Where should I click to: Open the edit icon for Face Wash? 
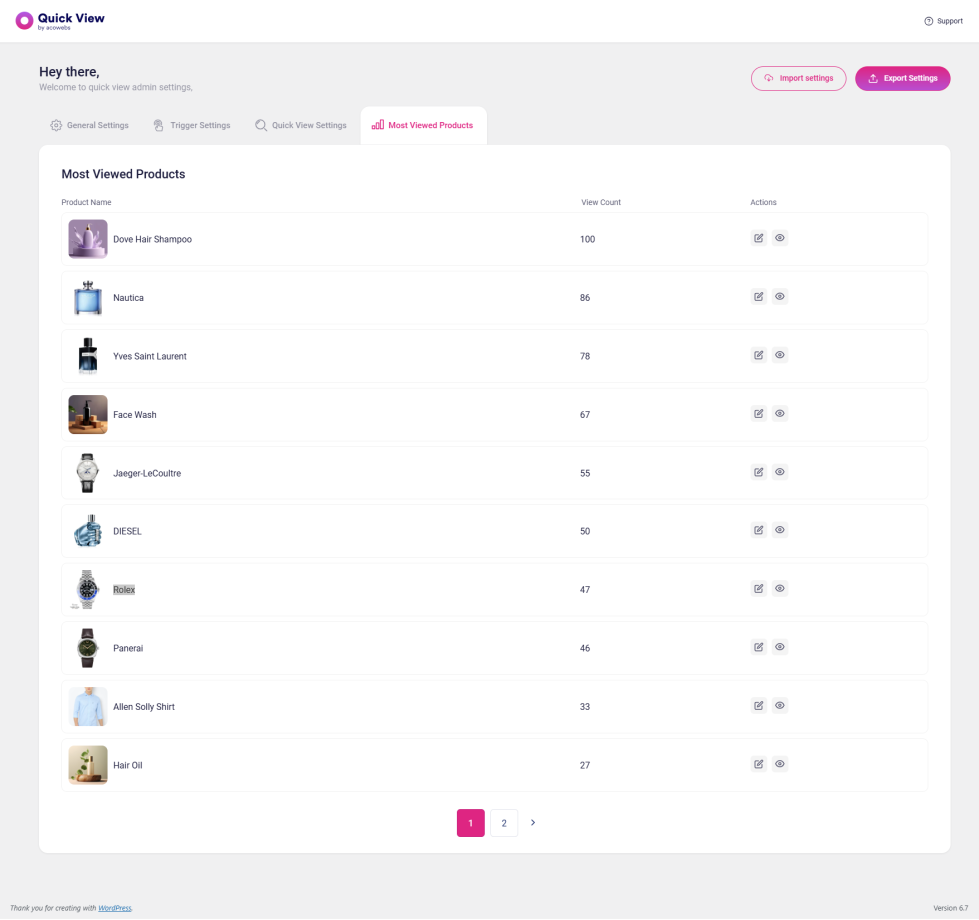click(x=759, y=413)
